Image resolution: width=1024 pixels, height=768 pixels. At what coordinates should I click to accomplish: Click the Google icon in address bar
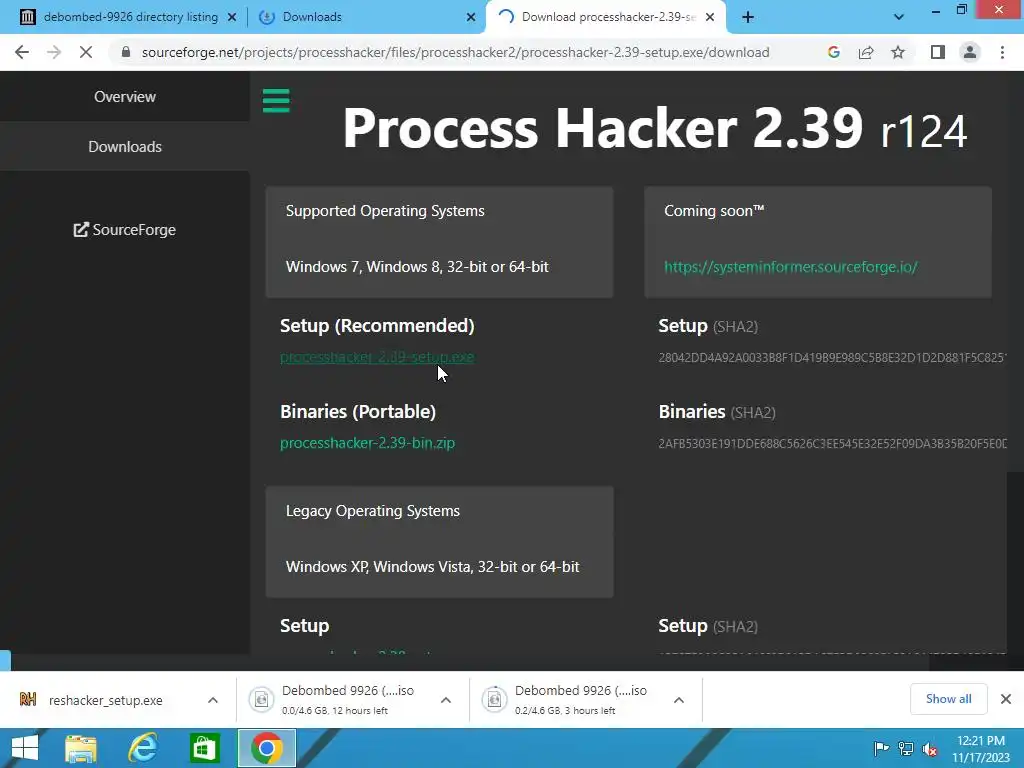coord(833,52)
